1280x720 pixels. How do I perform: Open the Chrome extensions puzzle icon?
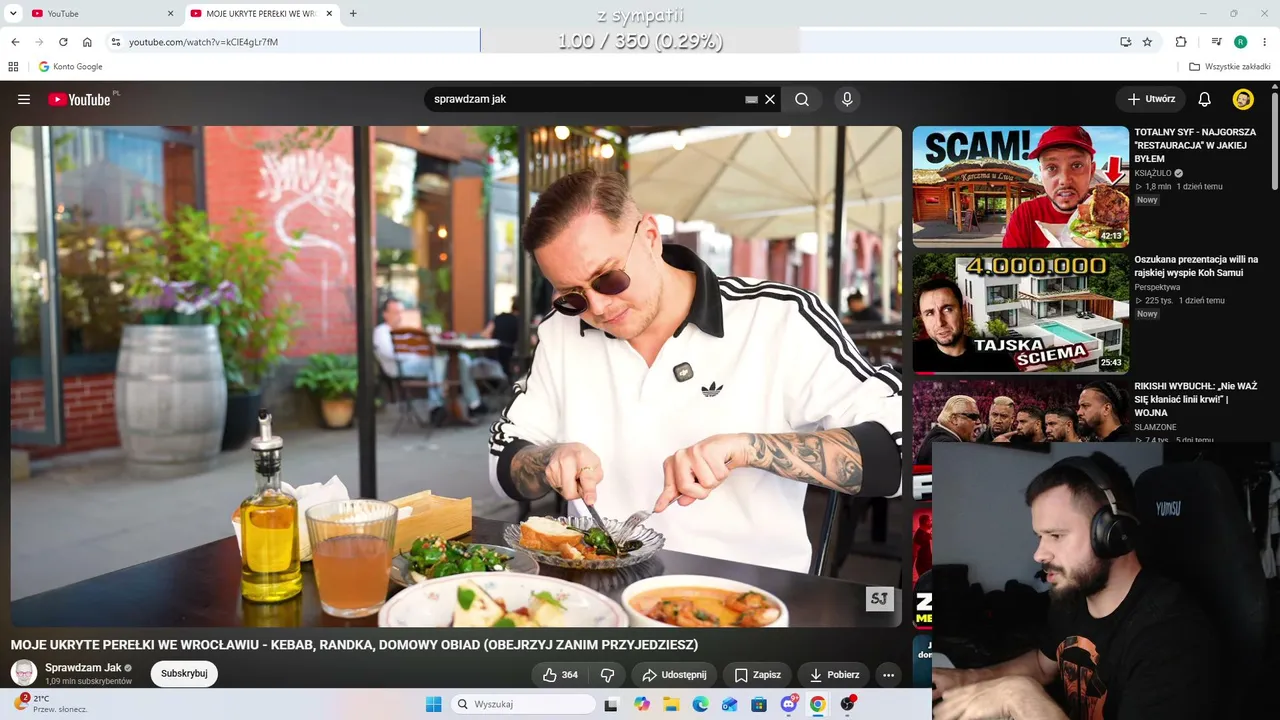click(1181, 42)
